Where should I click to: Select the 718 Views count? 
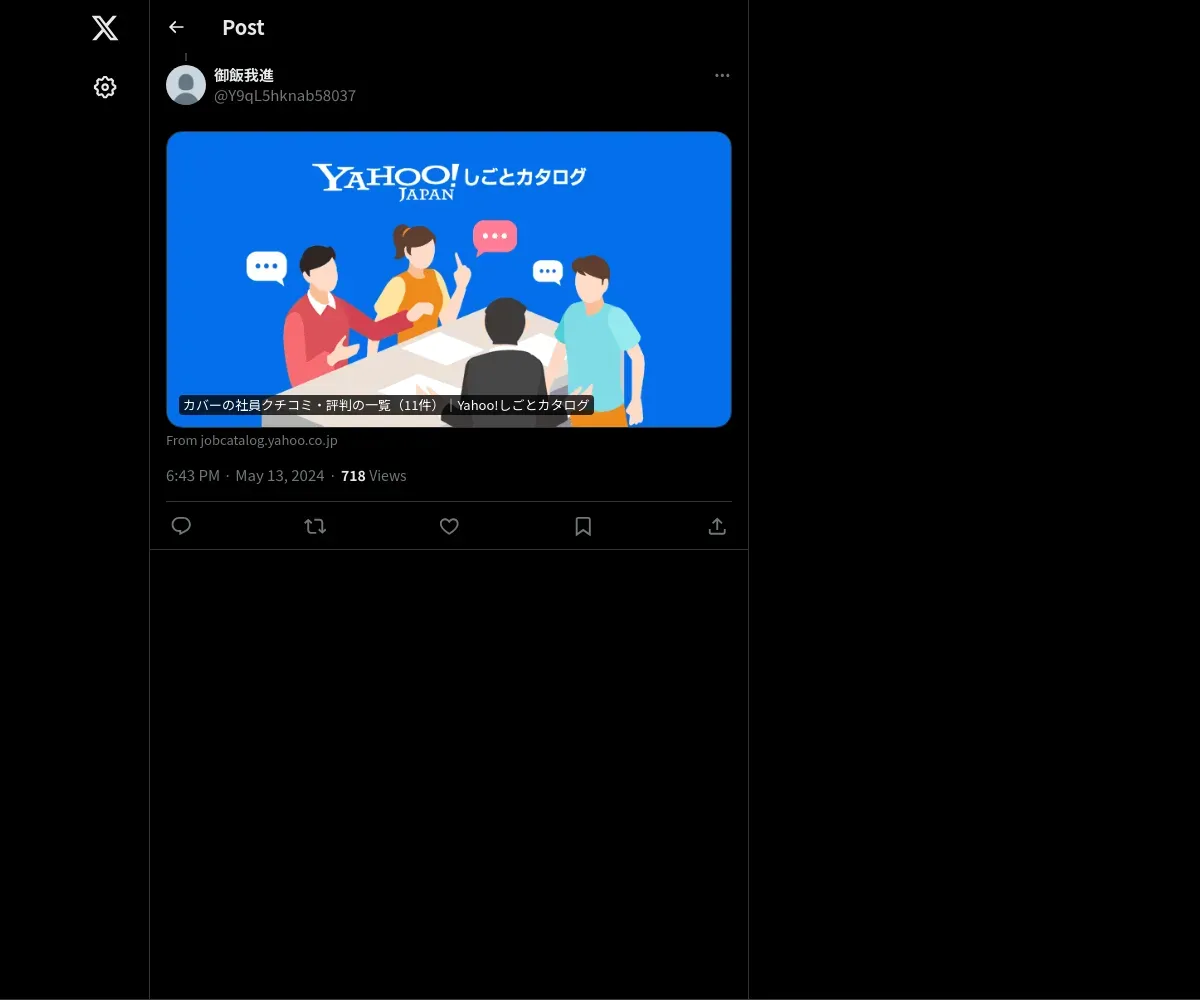pyautogui.click(x=374, y=476)
